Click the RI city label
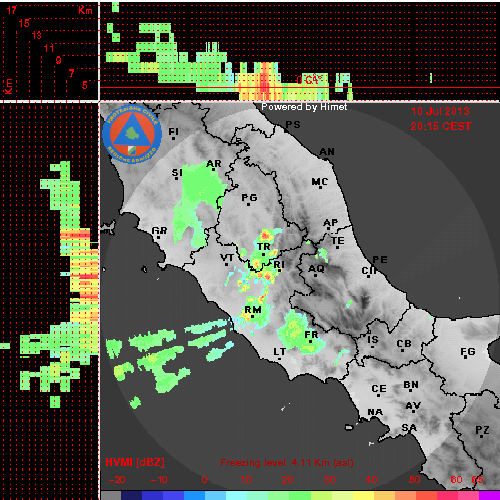 pos(279,264)
